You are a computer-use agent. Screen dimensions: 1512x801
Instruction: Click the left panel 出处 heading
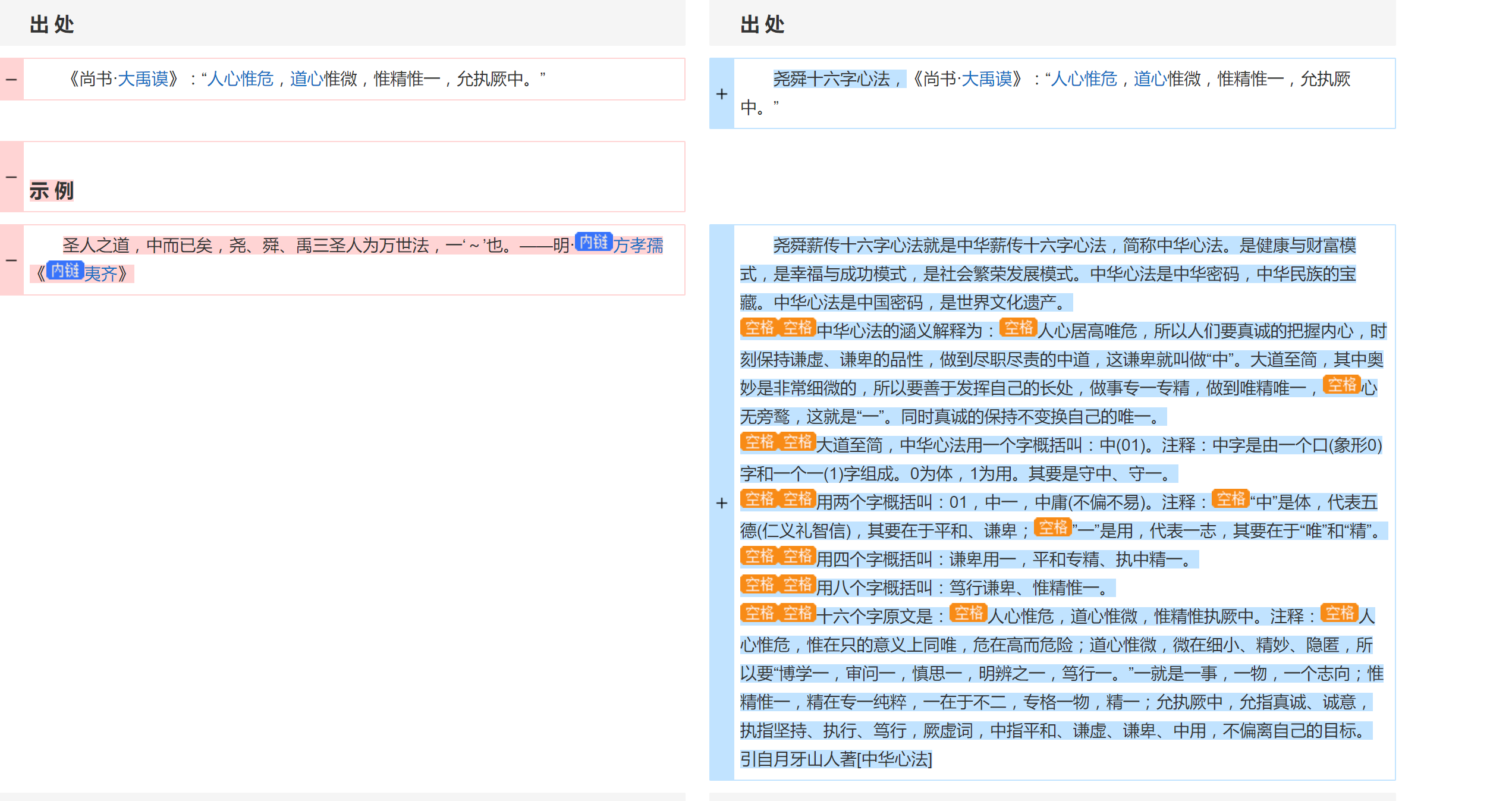point(52,24)
